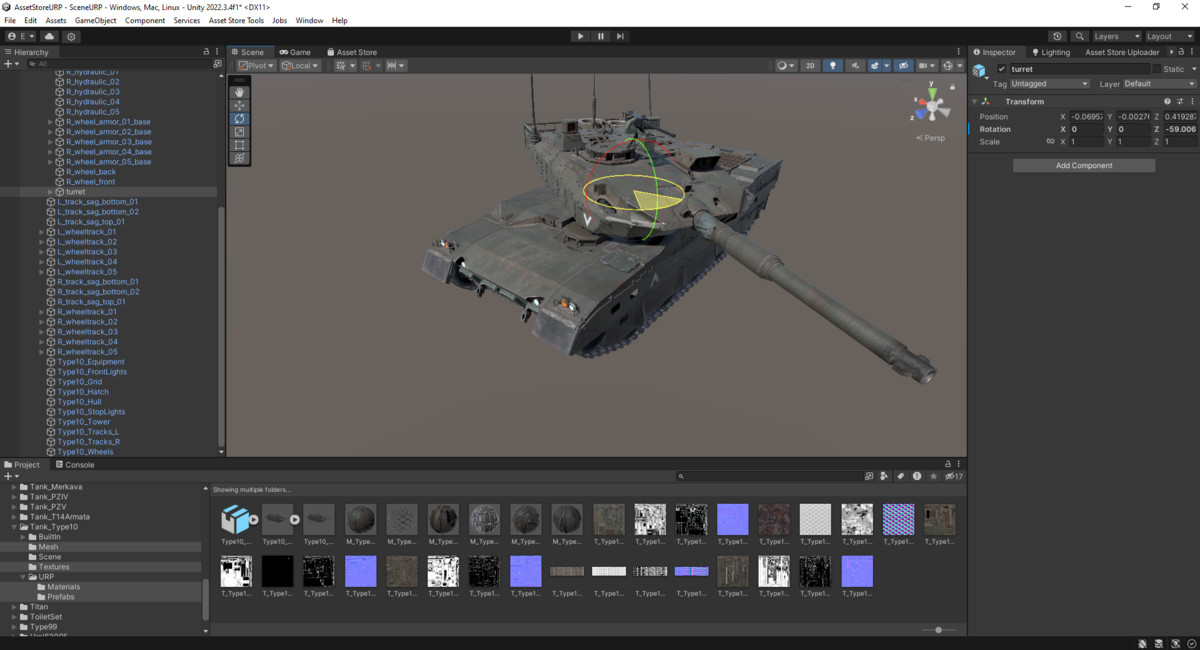Toggle 2D mode in the Scene view

[810, 65]
